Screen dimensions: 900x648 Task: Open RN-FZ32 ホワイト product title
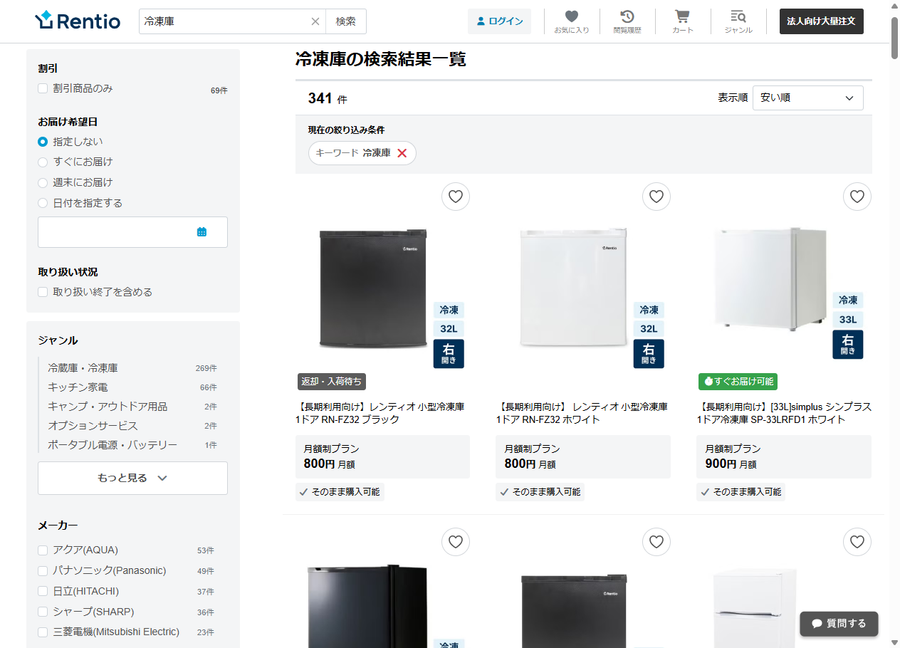pyautogui.click(x=582, y=413)
